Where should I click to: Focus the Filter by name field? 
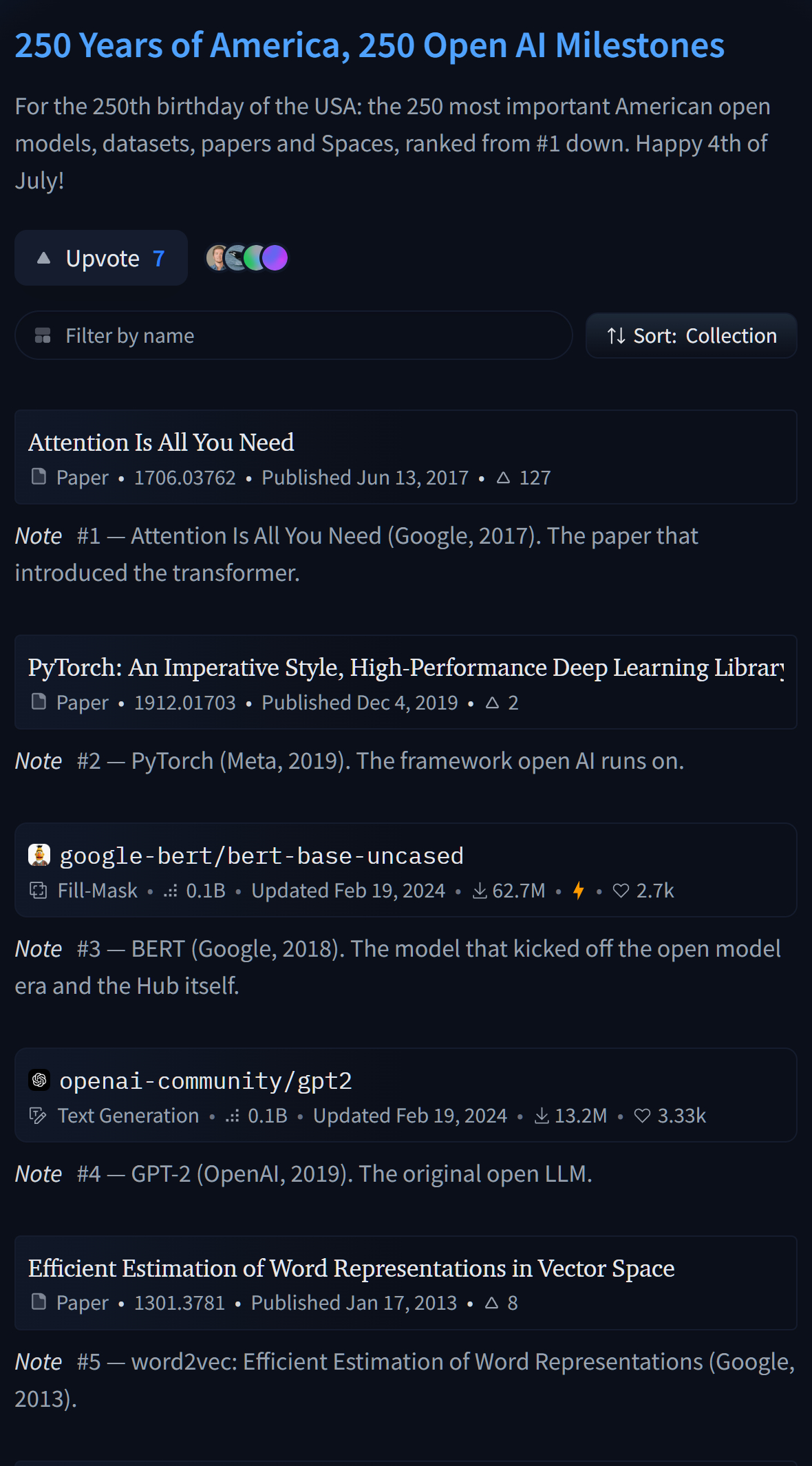(294, 335)
